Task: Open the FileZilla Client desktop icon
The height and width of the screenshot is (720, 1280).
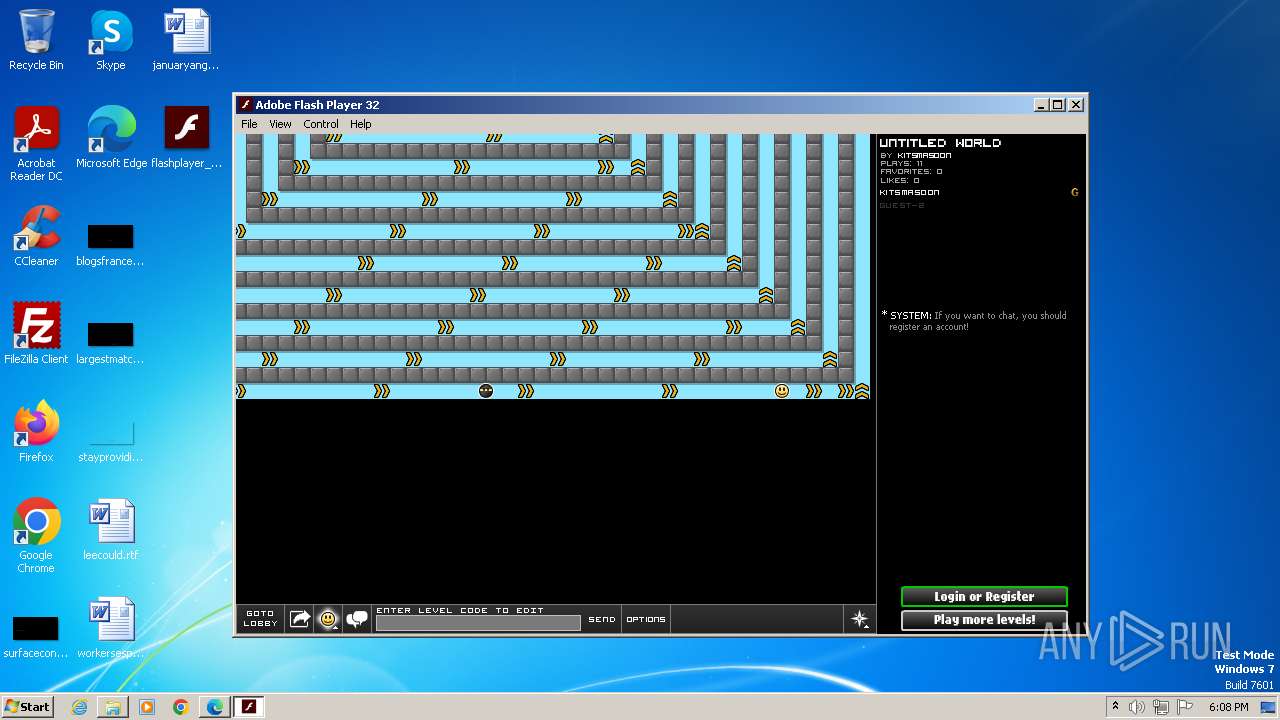Action: [x=36, y=334]
